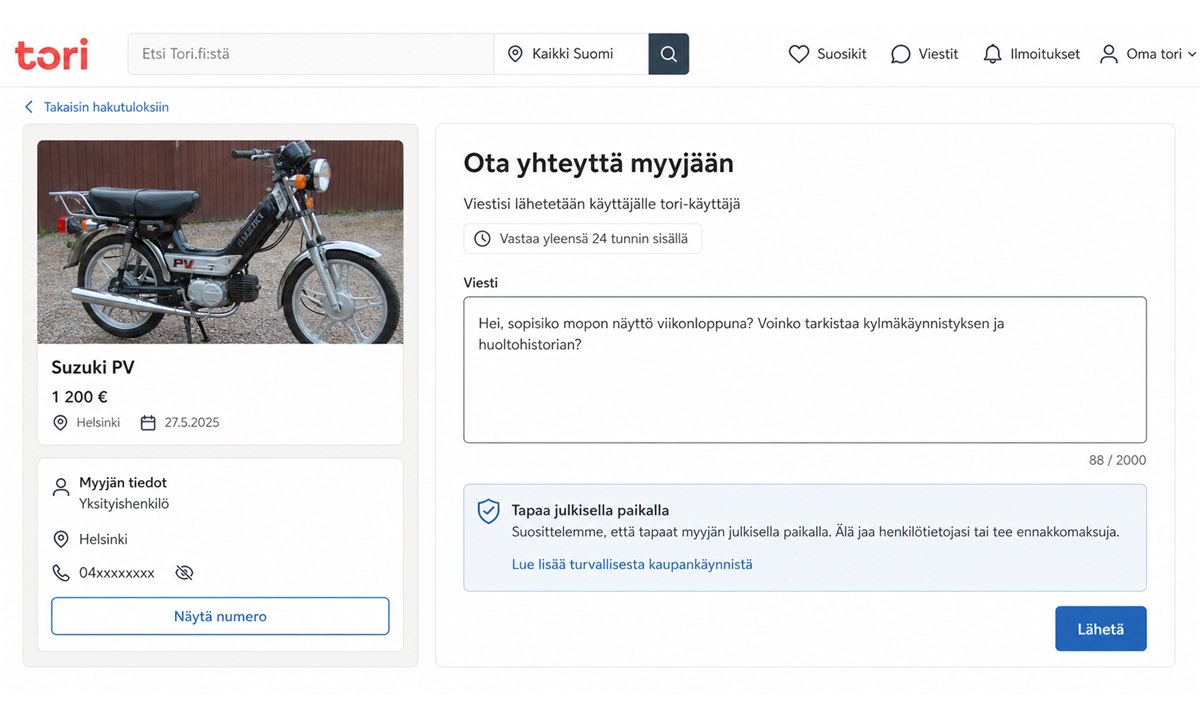Click inside the Viesti message text area

[x=805, y=370]
